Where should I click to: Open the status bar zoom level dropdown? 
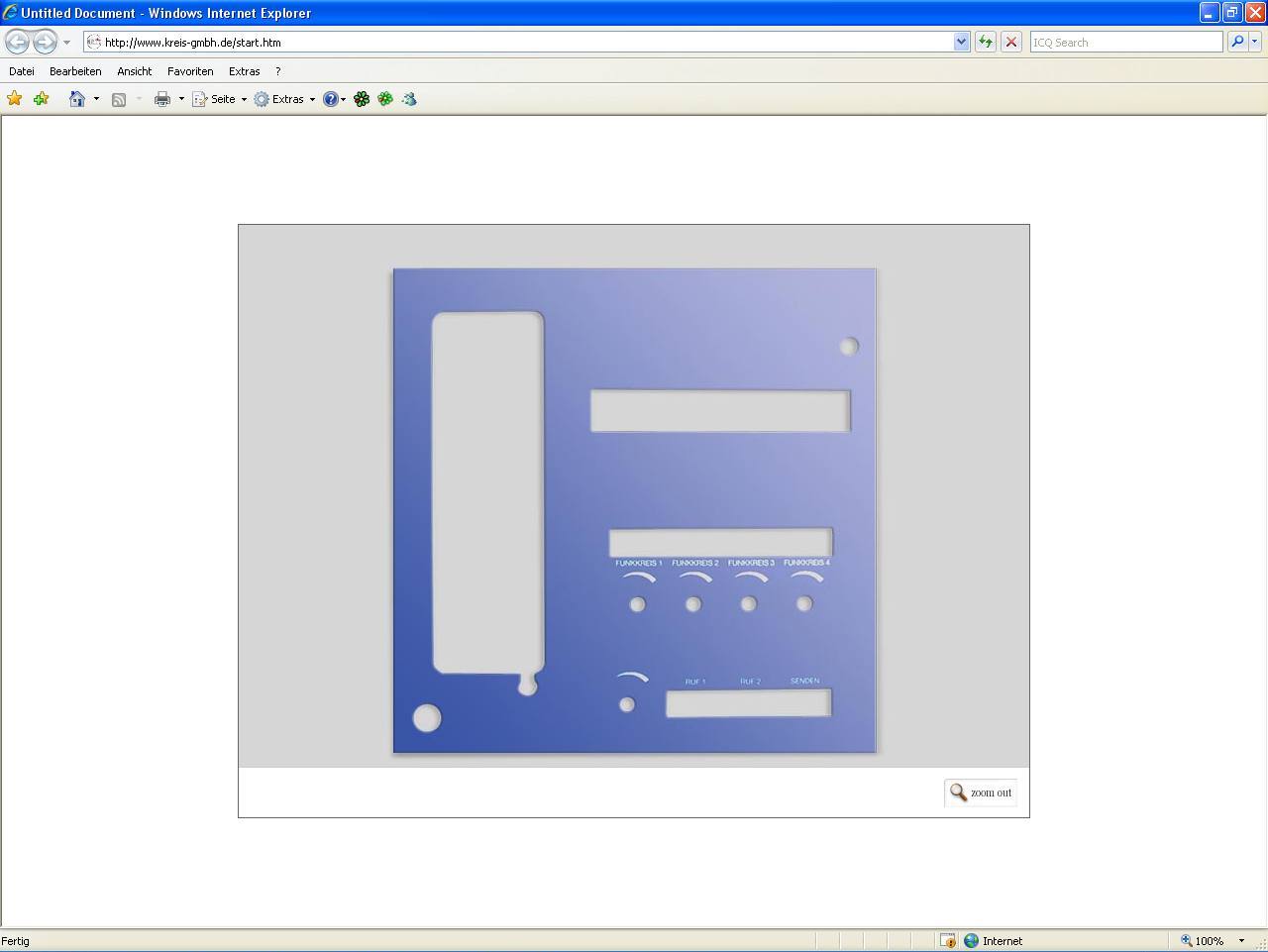pyautogui.click(x=1241, y=941)
